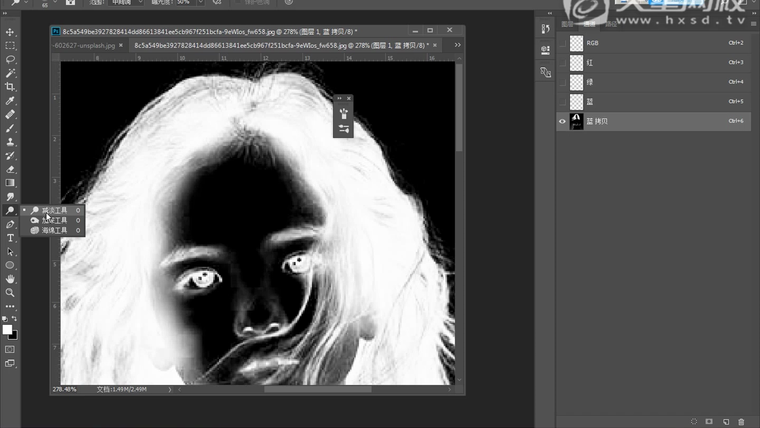This screenshot has width=760, height=428.
Task: Toggle visibility of 蓝 拷贝 channel
Action: (562, 121)
